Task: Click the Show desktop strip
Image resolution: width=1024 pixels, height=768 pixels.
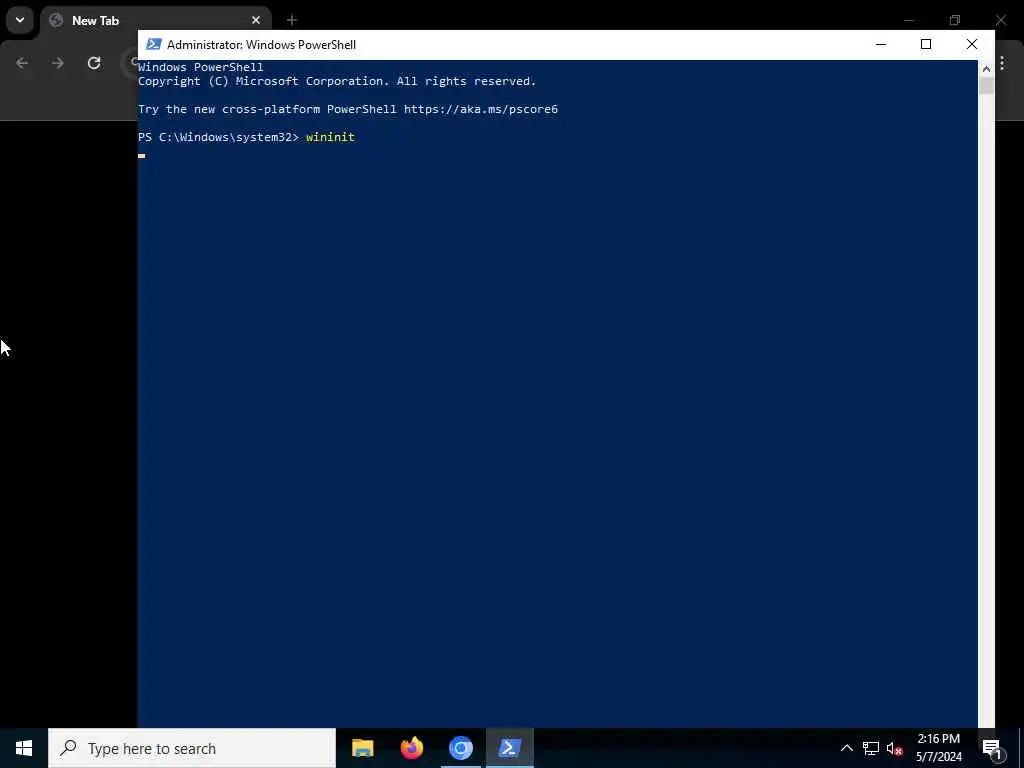Action: point(1021,748)
